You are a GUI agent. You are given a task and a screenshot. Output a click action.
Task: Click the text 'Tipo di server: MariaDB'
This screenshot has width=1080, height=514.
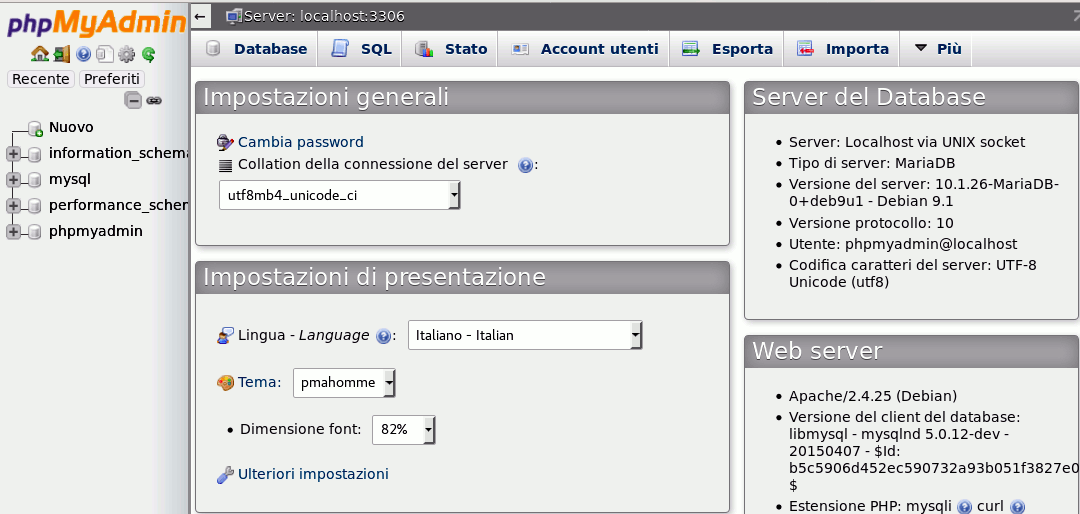tap(872, 163)
